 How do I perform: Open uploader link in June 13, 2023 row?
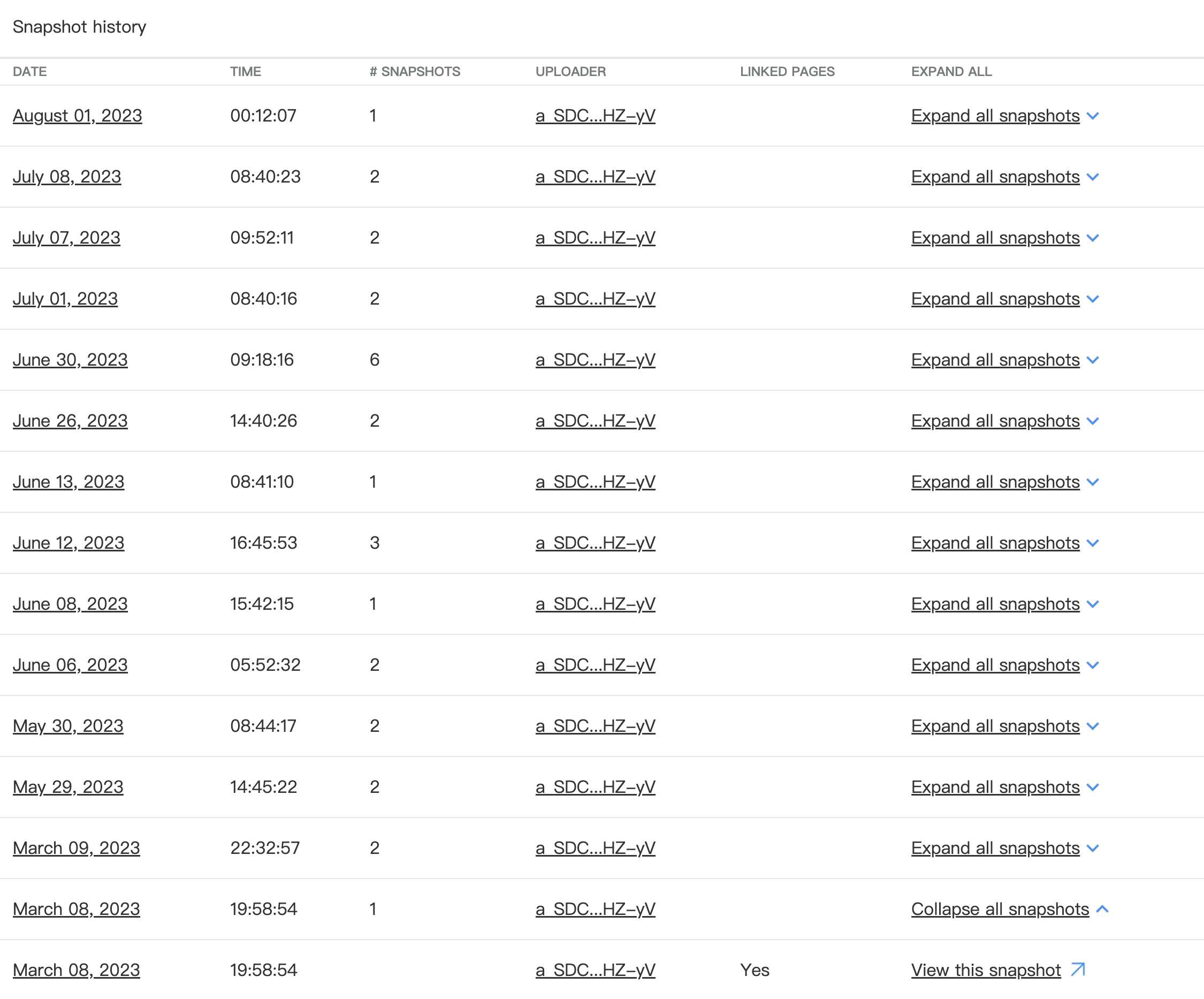pos(595,482)
